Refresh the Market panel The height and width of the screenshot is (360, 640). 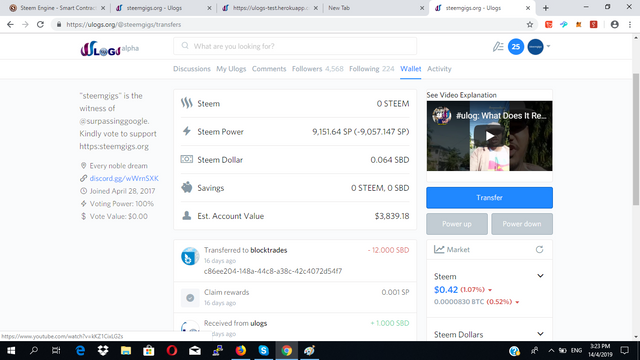pos(539,249)
